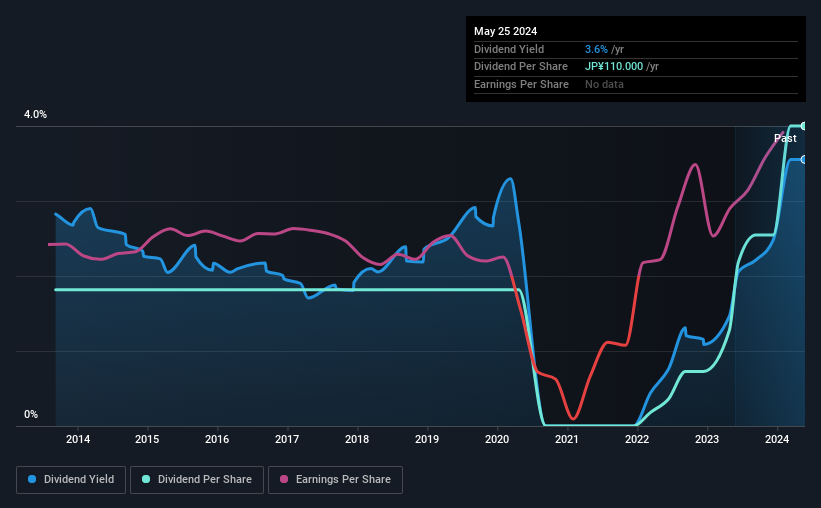Select the 2016 year on the x-axis
This screenshot has height=508, width=821.
[217, 439]
